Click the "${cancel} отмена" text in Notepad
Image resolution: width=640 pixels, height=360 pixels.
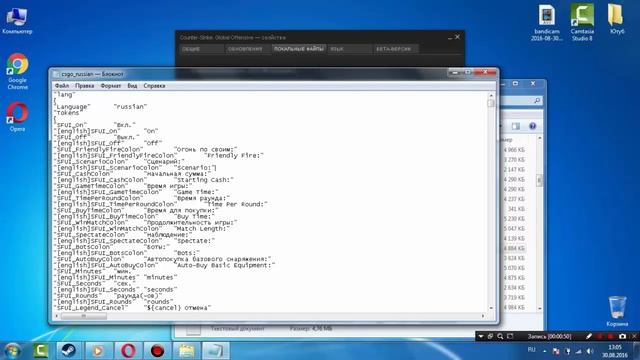(178, 308)
